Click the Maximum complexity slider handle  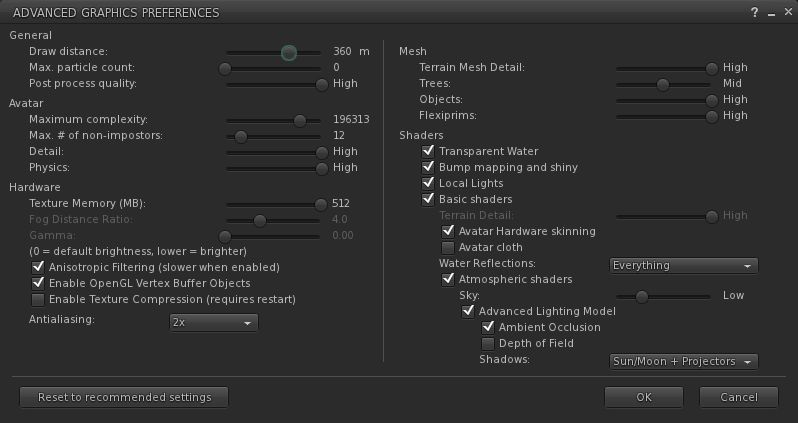coord(299,119)
